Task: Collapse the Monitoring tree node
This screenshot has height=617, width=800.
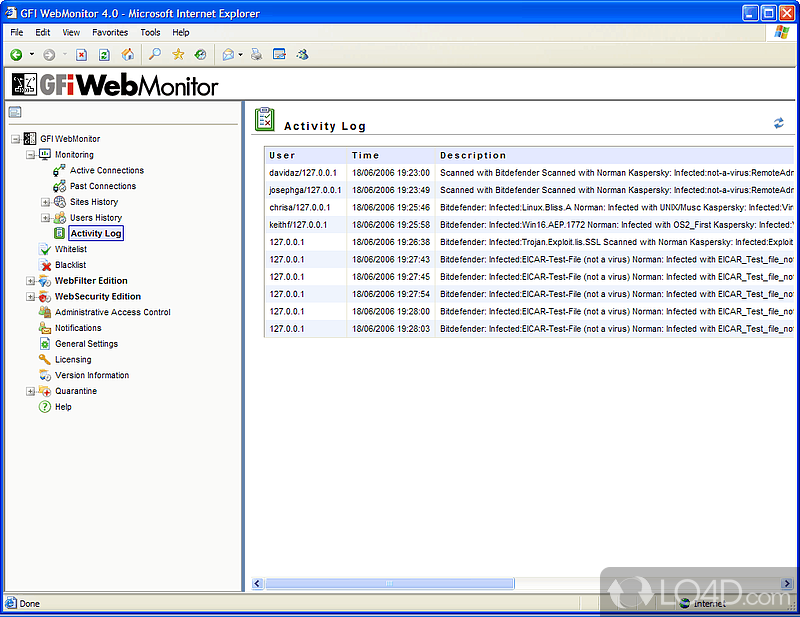Action: tap(30, 155)
